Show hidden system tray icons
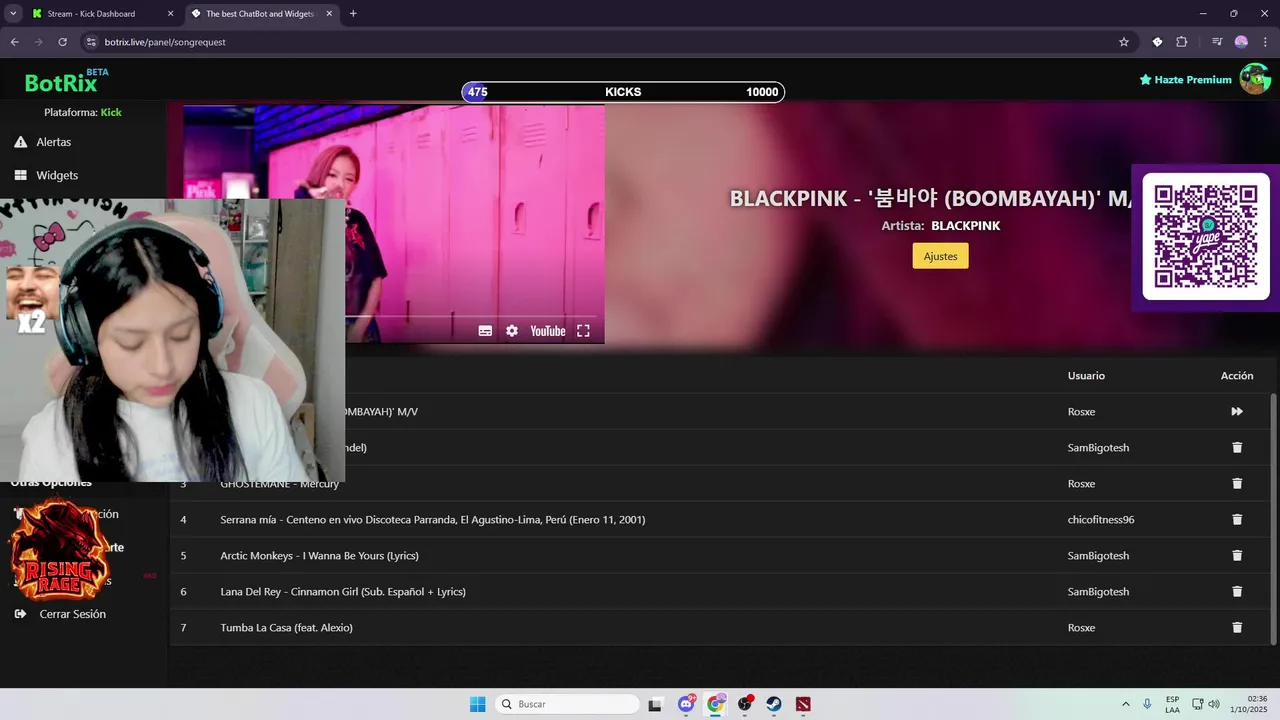Image resolution: width=1280 pixels, height=720 pixels. [x=1126, y=704]
